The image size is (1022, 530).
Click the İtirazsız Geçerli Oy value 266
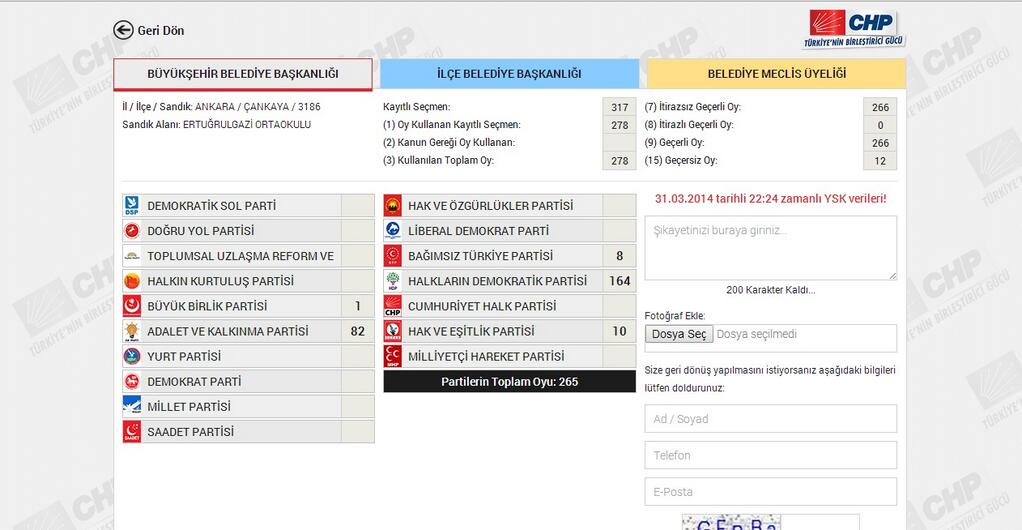pyautogui.click(x=880, y=107)
